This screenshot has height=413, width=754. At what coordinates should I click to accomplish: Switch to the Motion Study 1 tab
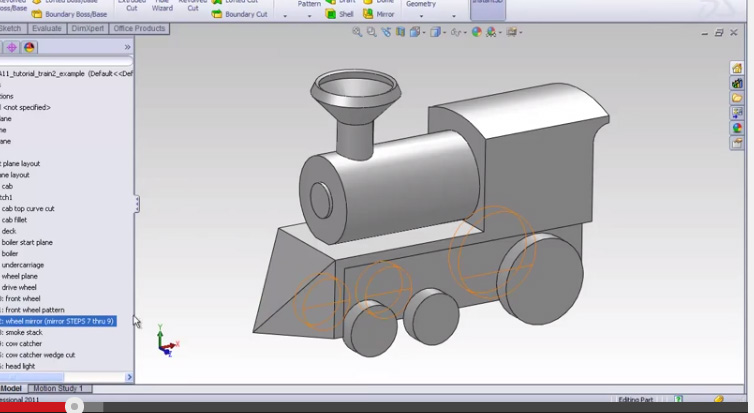59,388
